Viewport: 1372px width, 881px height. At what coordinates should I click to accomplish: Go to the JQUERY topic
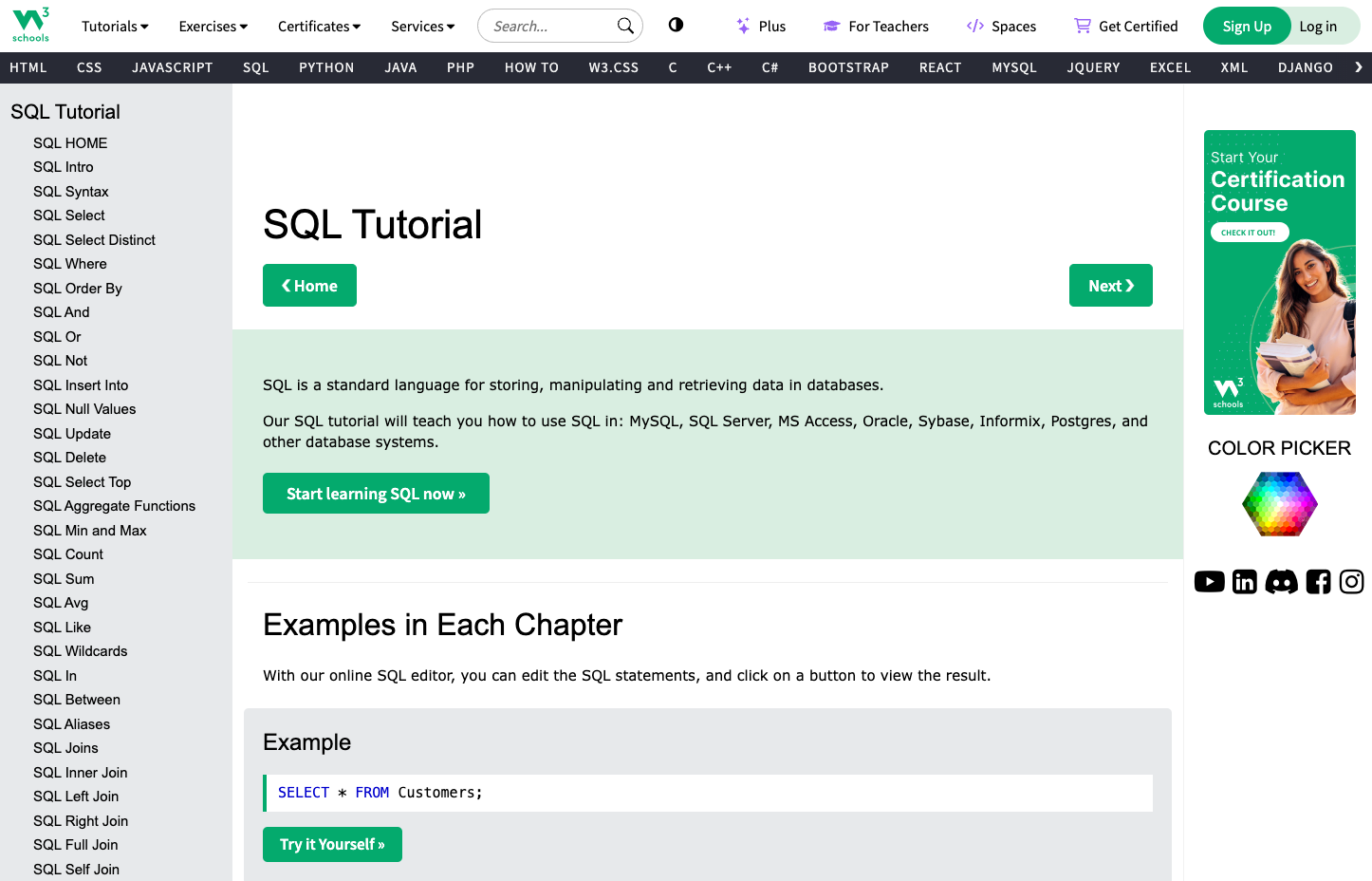[x=1093, y=67]
